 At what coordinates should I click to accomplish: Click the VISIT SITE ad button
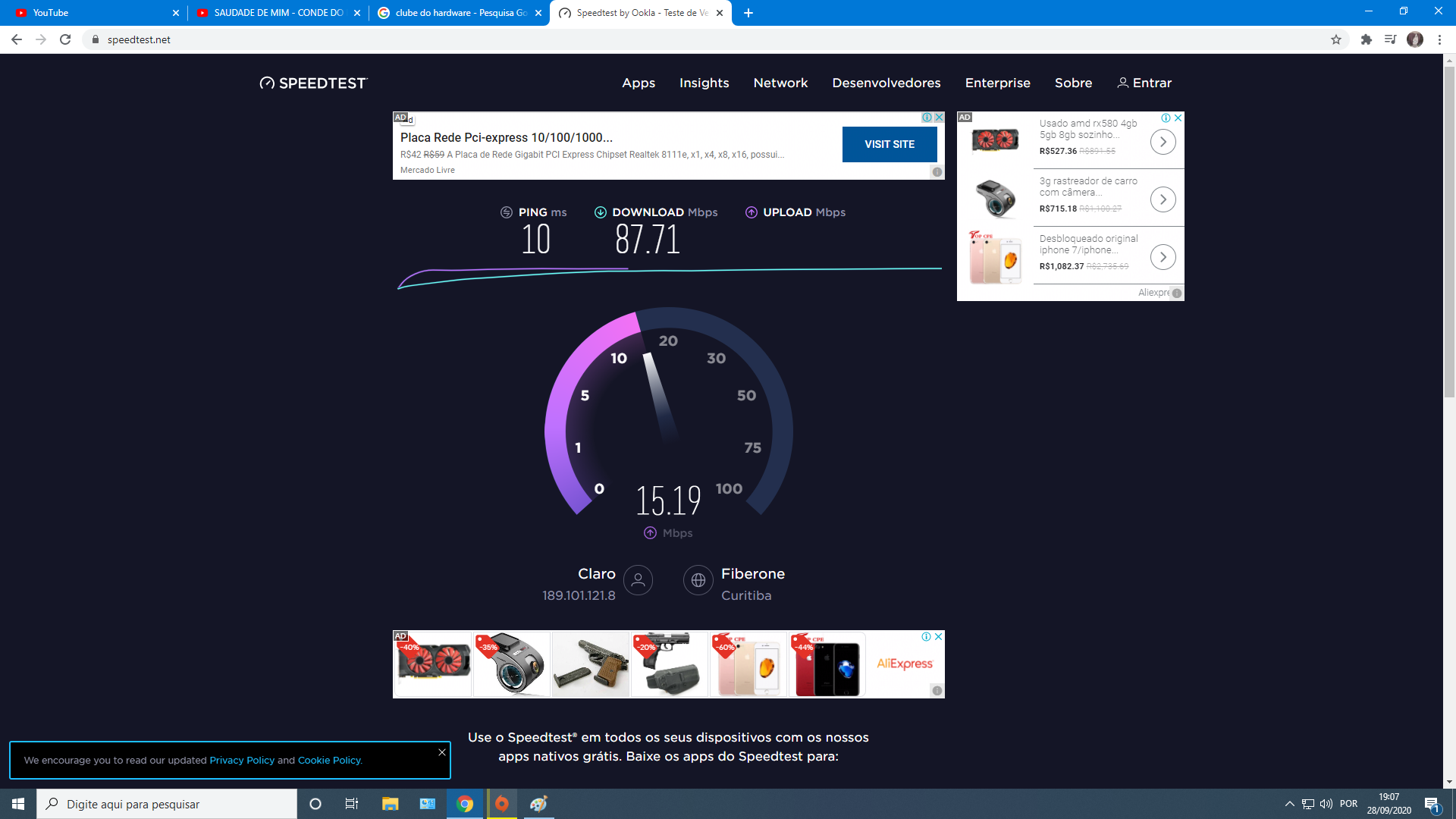click(890, 144)
